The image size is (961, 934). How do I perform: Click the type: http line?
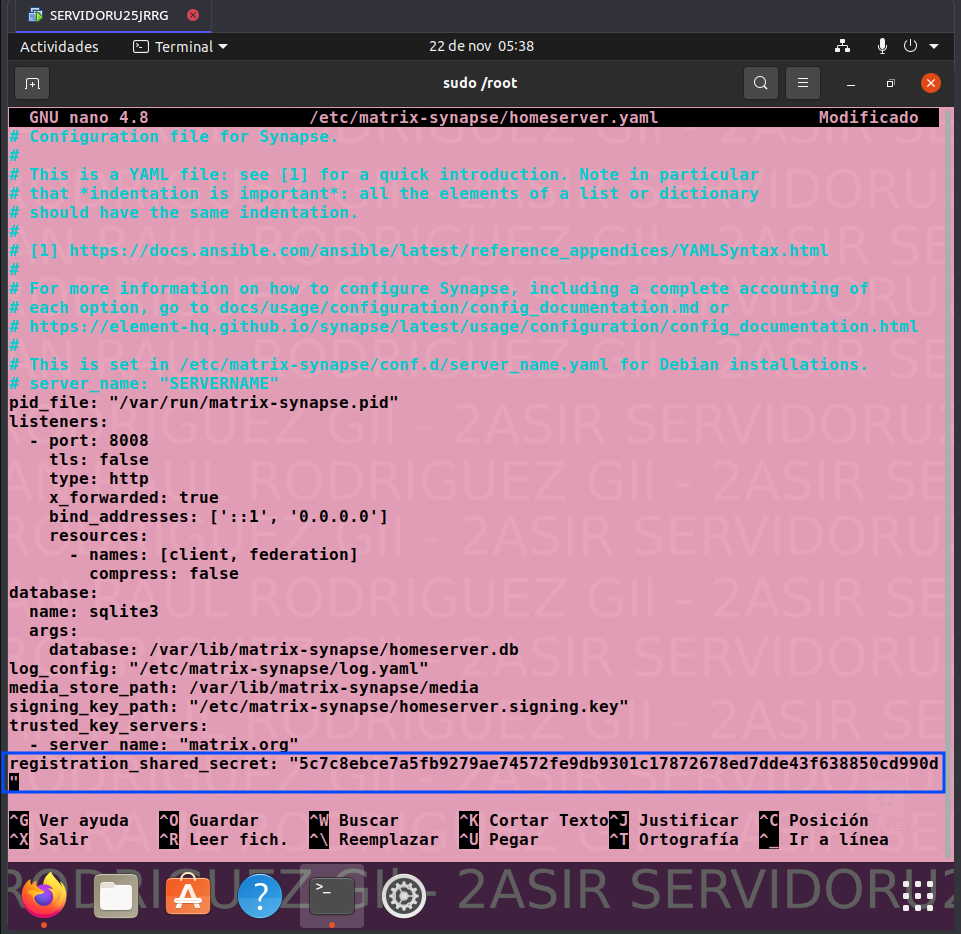pos(99,479)
